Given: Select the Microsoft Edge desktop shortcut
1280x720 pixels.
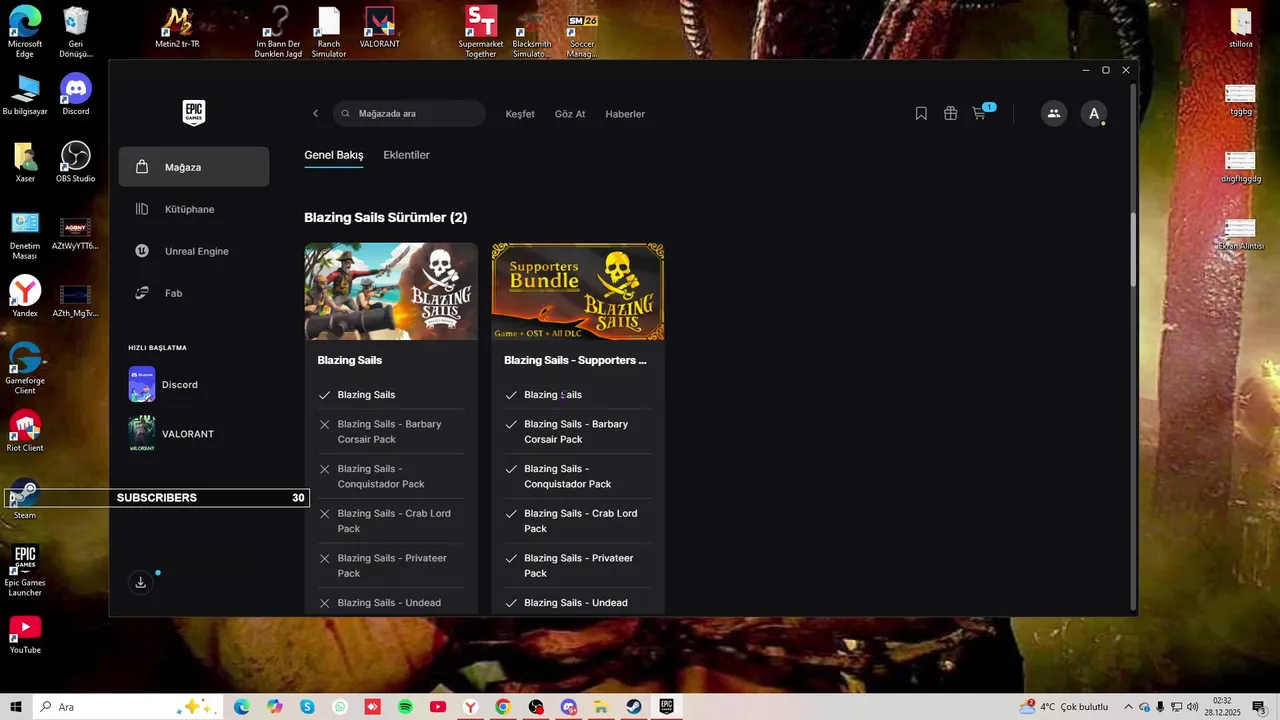Looking at the screenshot, I should point(25,31).
